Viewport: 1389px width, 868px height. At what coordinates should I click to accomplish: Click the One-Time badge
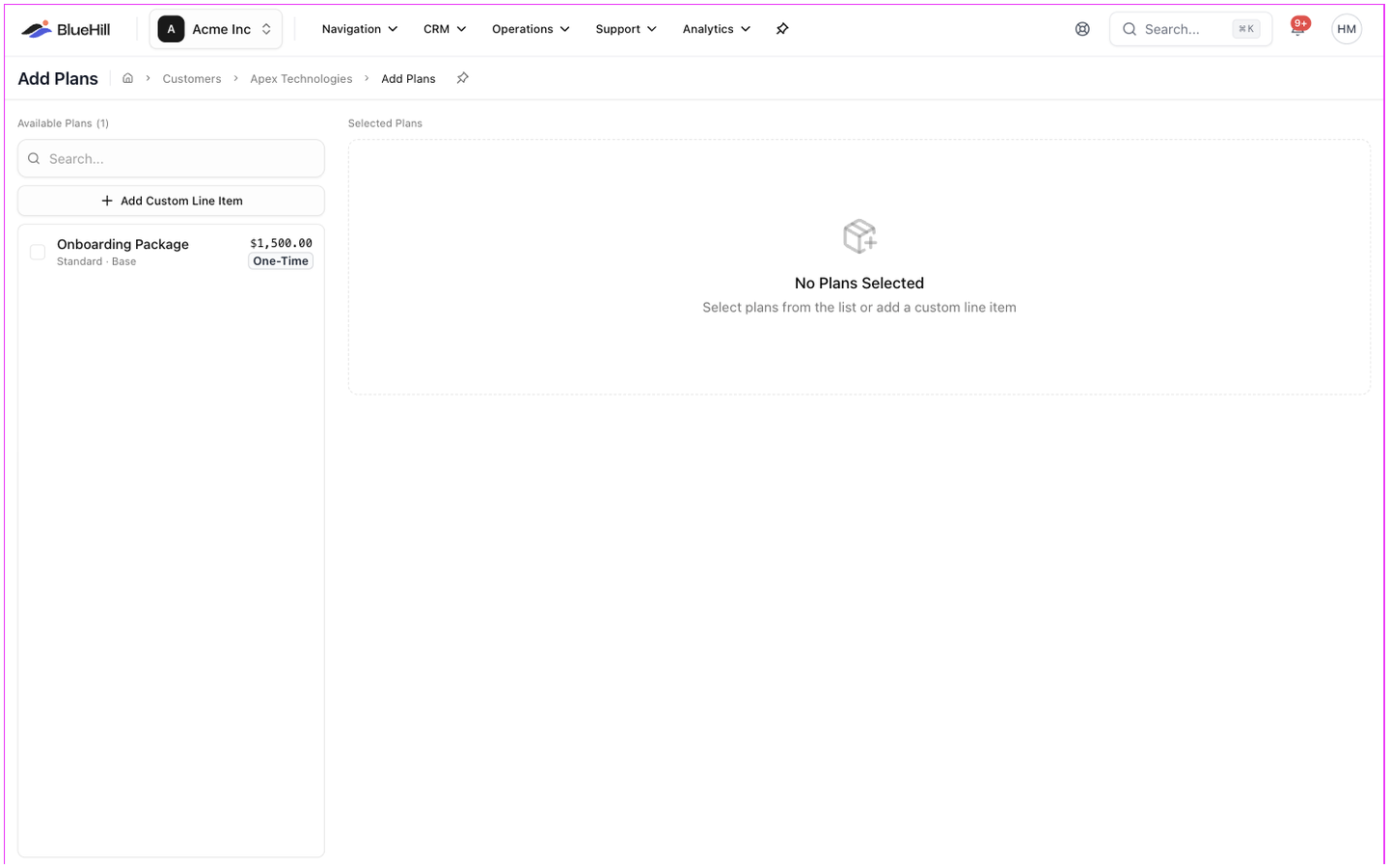click(281, 261)
